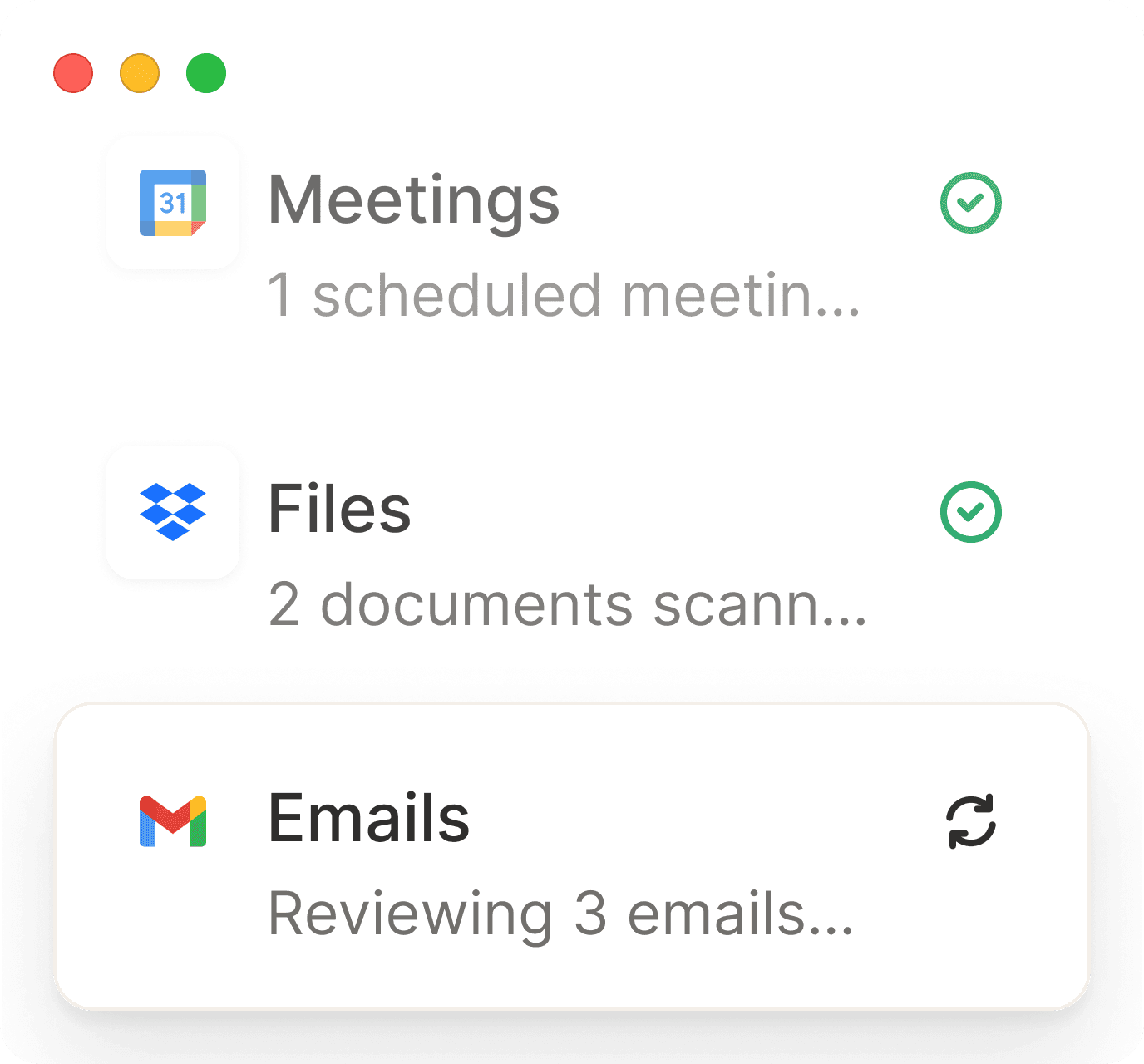This screenshot has height=1064, width=1144.
Task: Select the Emails heading
Action: 369,818
